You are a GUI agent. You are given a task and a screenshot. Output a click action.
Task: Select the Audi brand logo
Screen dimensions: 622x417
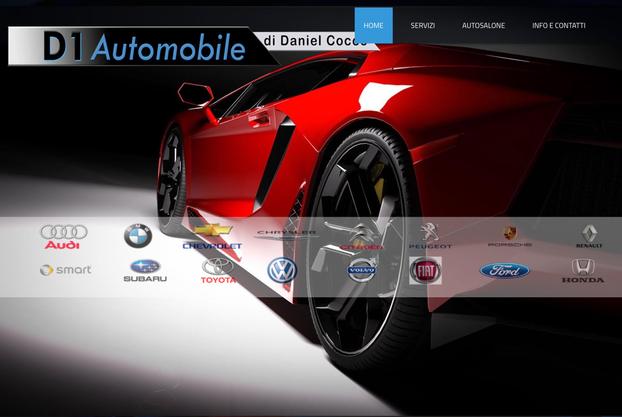[x=64, y=237]
